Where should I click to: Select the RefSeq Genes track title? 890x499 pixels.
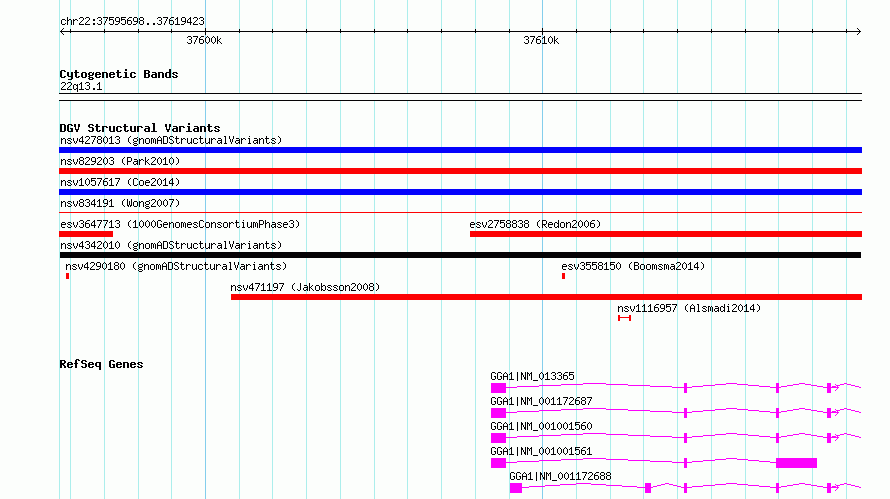pyautogui.click(x=101, y=364)
